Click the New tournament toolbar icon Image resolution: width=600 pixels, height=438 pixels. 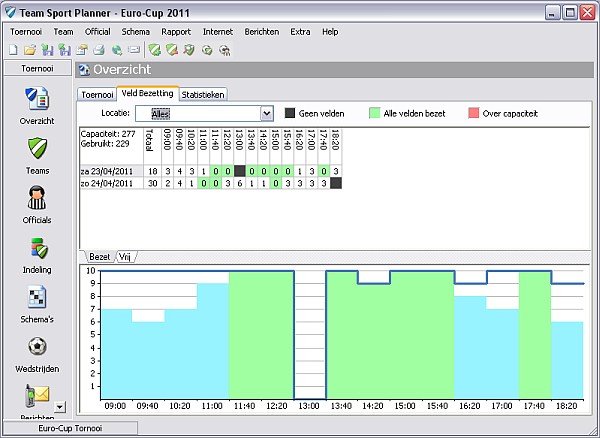coord(13,50)
